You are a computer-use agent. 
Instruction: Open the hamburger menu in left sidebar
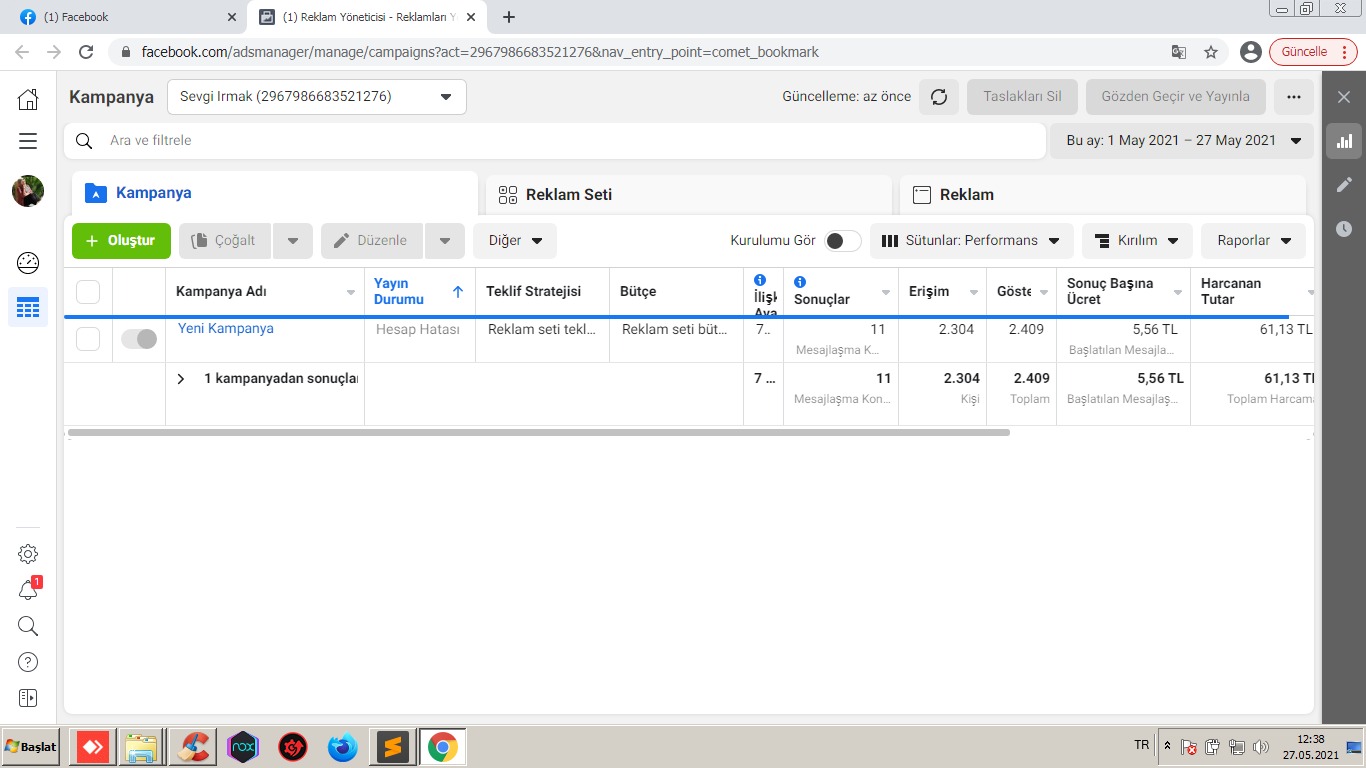click(28, 141)
